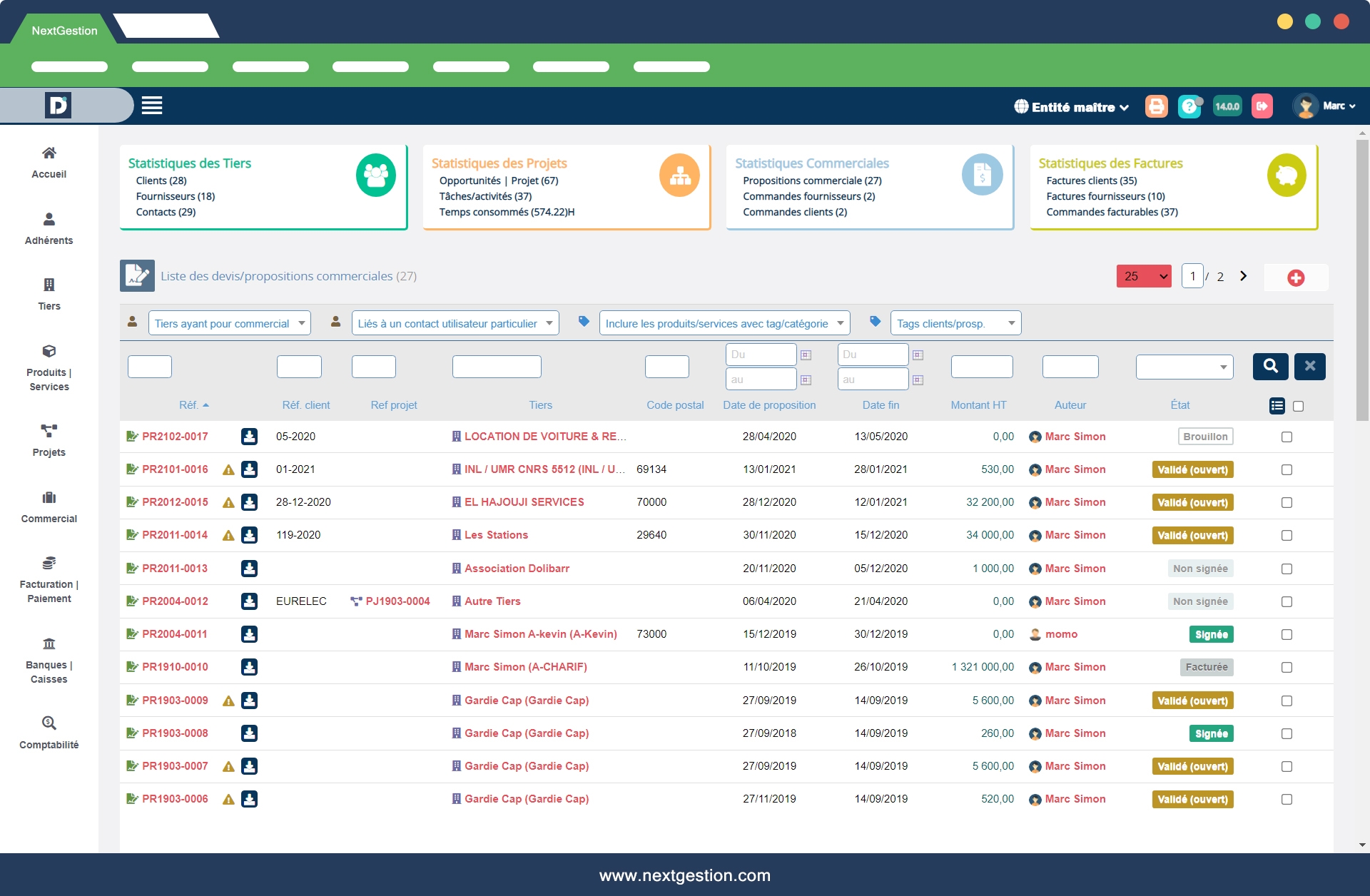The height and width of the screenshot is (896, 1370).
Task: Select the PR2012-0015 row checkbox
Action: [1287, 502]
